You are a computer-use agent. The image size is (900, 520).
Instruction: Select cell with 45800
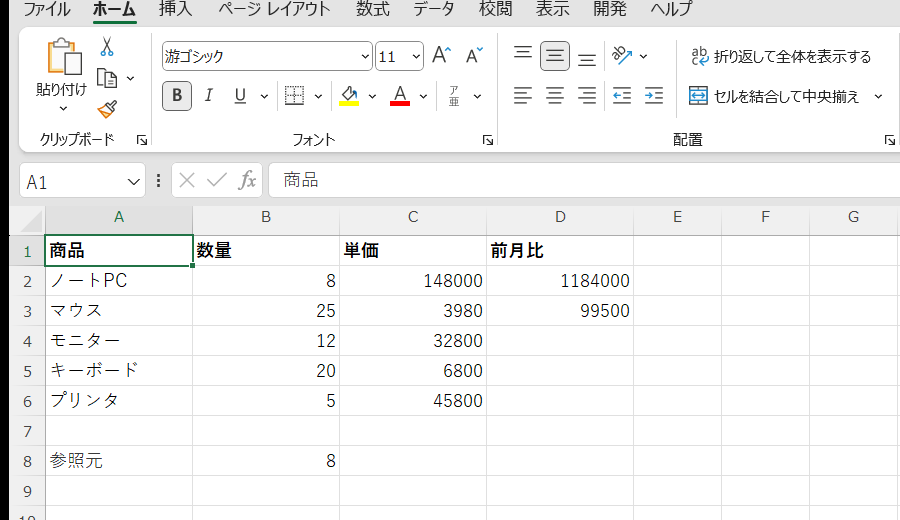[413, 401]
